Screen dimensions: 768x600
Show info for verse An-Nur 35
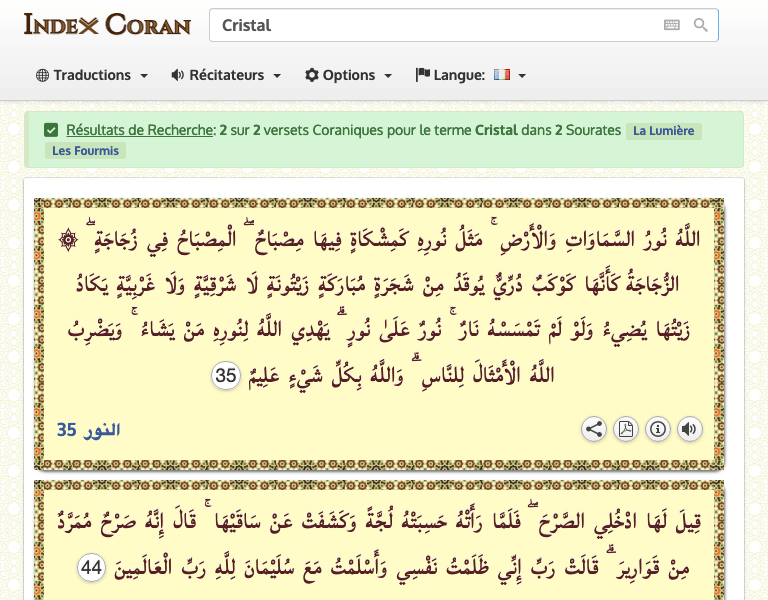[657, 429]
